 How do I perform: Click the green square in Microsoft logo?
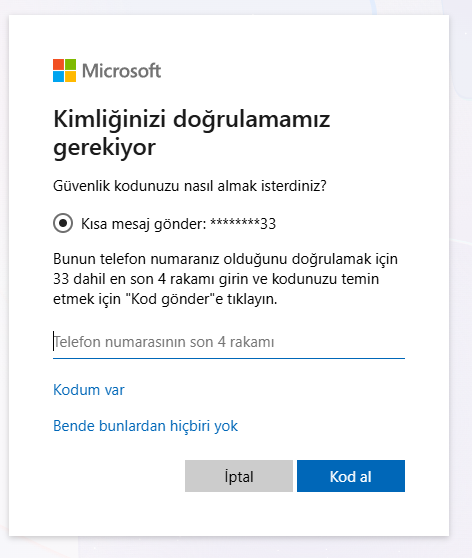pos(70,64)
